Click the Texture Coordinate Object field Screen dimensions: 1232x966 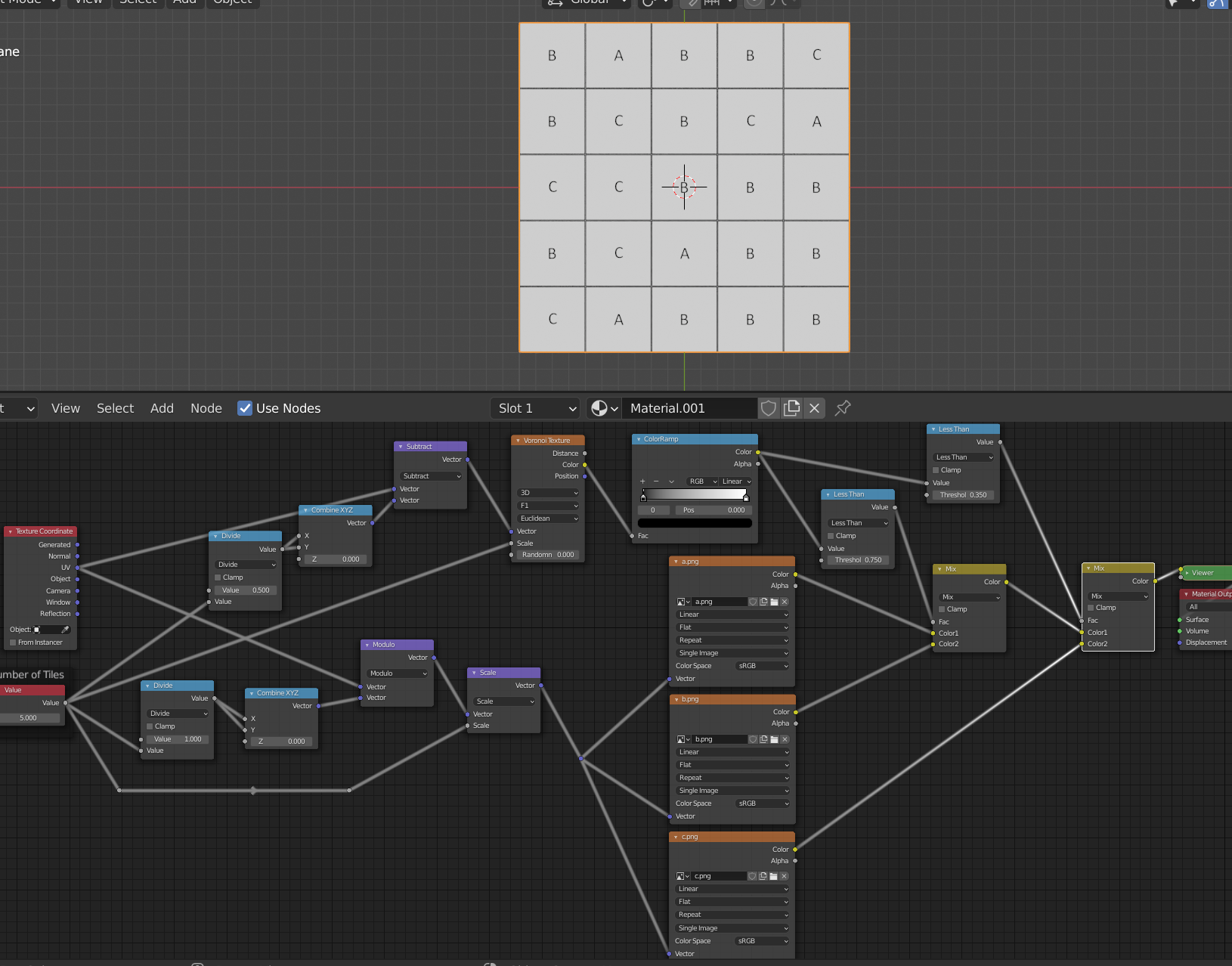[x=45, y=630]
